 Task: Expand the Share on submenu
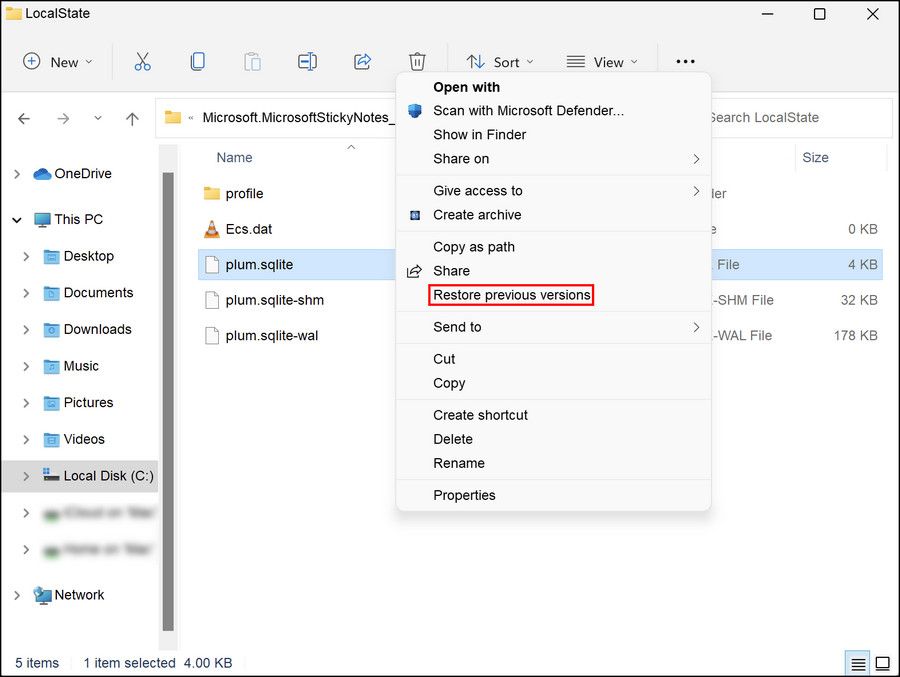[696, 159]
